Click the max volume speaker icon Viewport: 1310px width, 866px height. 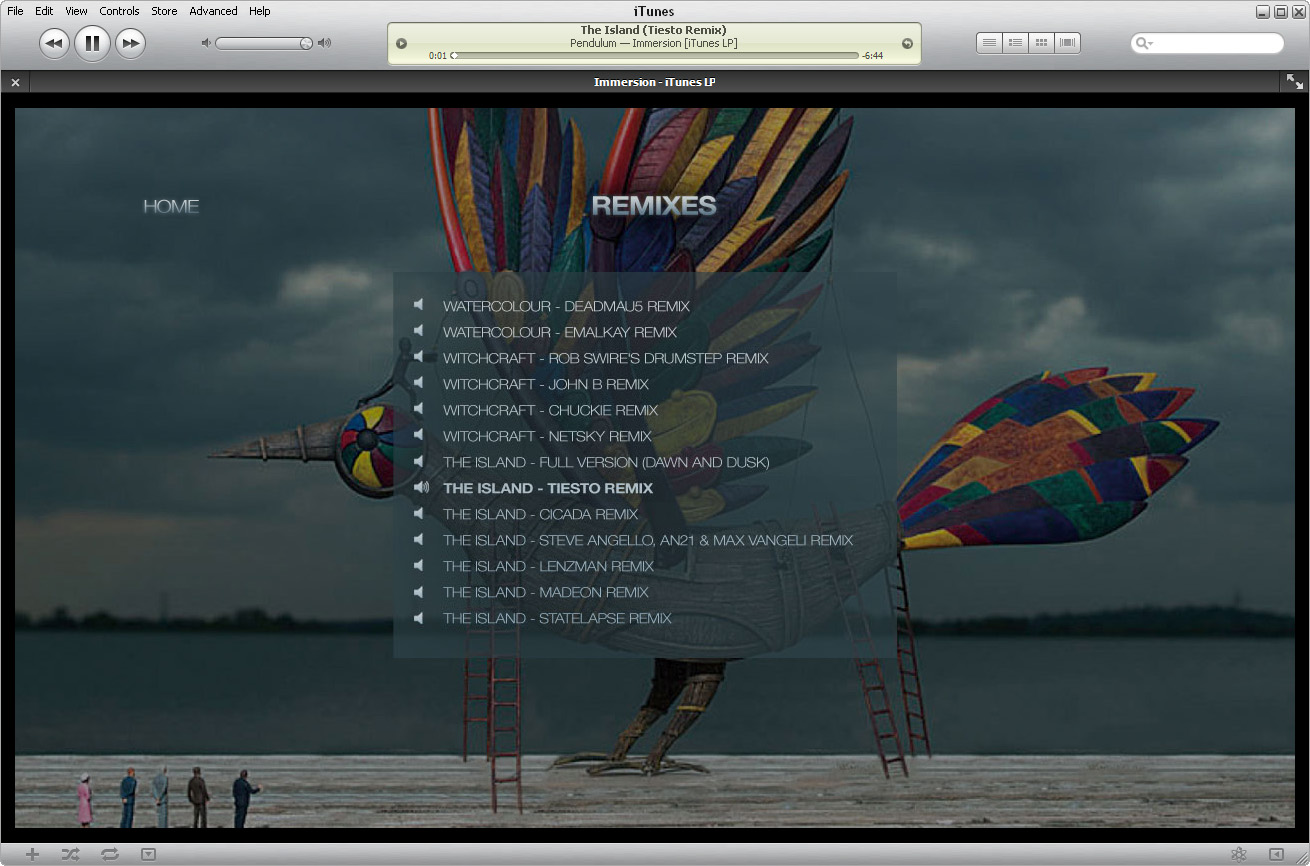pyautogui.click(x=324, y=43)
